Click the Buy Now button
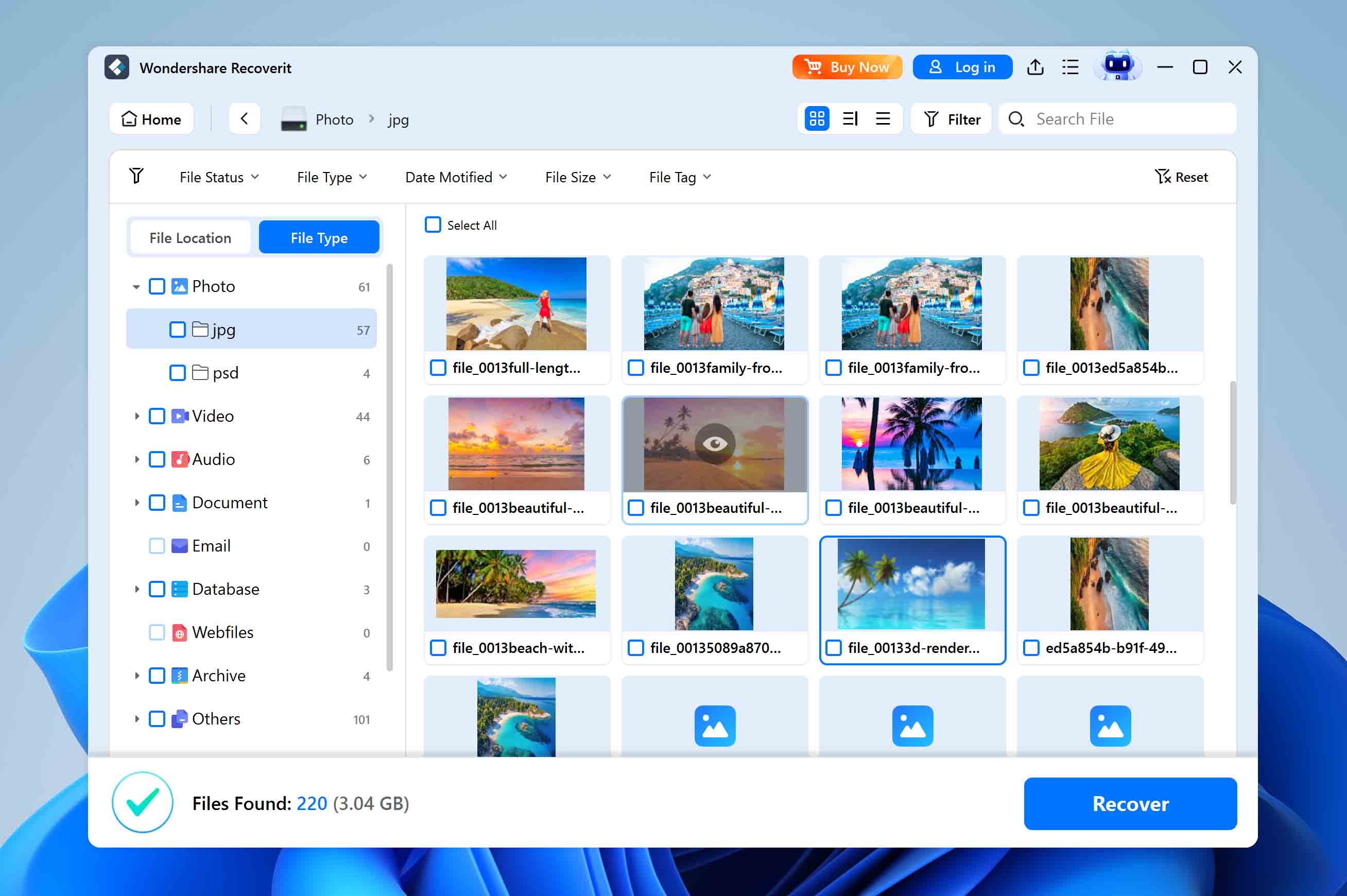1347x896 pixels. click(847, 67)
